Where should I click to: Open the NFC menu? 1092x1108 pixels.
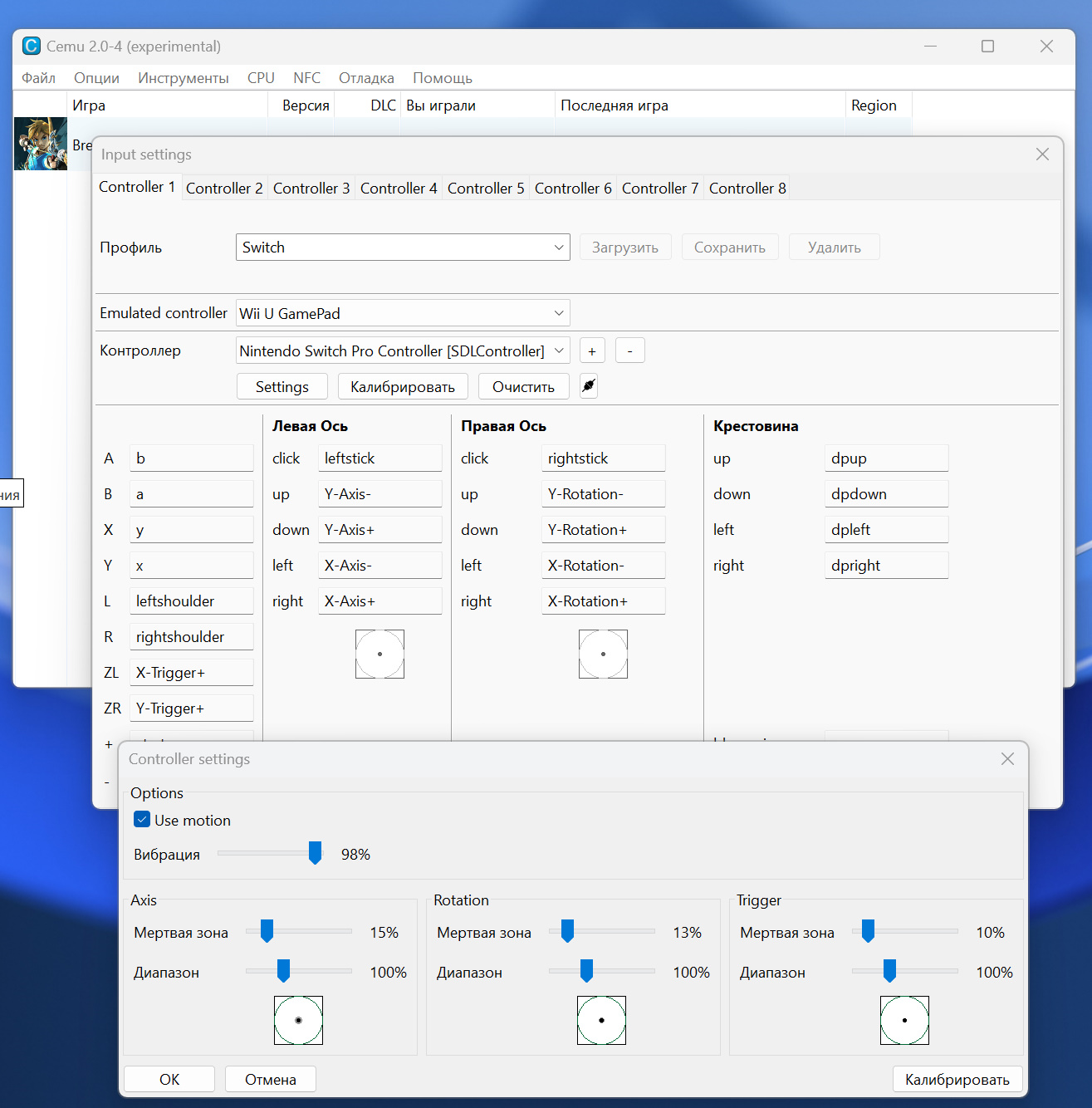[306, 78]
